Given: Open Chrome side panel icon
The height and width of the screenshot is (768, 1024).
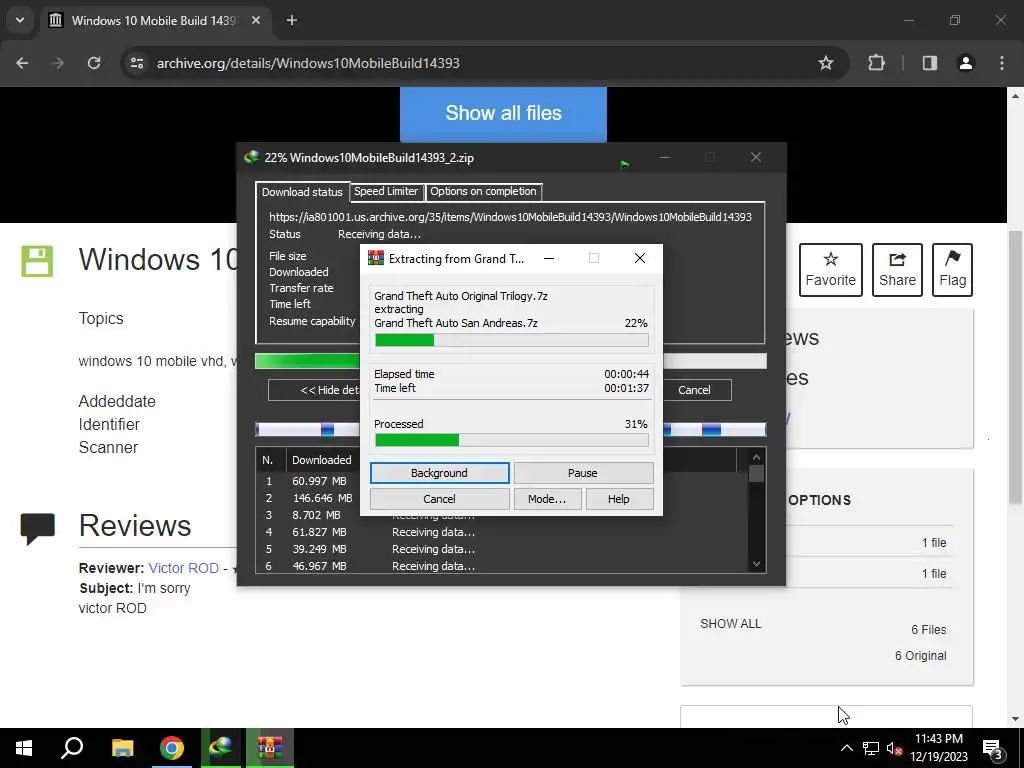Looking at the screenshot, I should (929, 63).
